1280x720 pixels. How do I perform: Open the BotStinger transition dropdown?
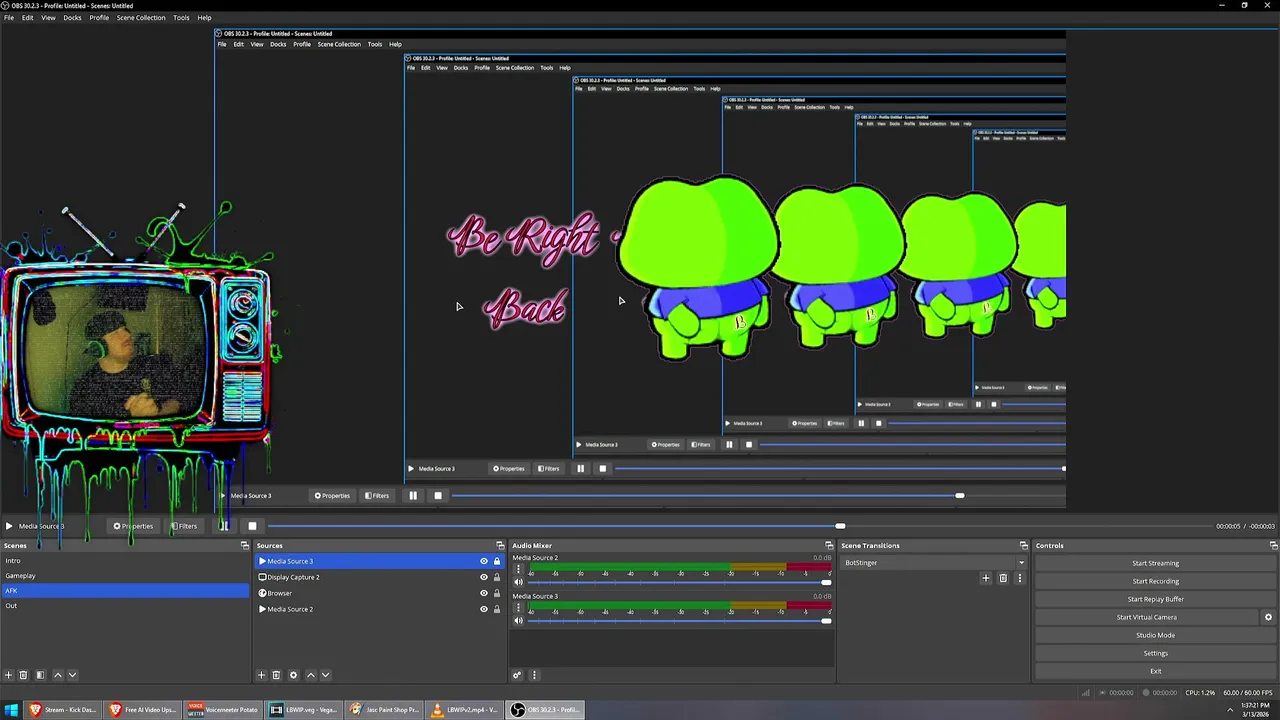click(934, 563)
